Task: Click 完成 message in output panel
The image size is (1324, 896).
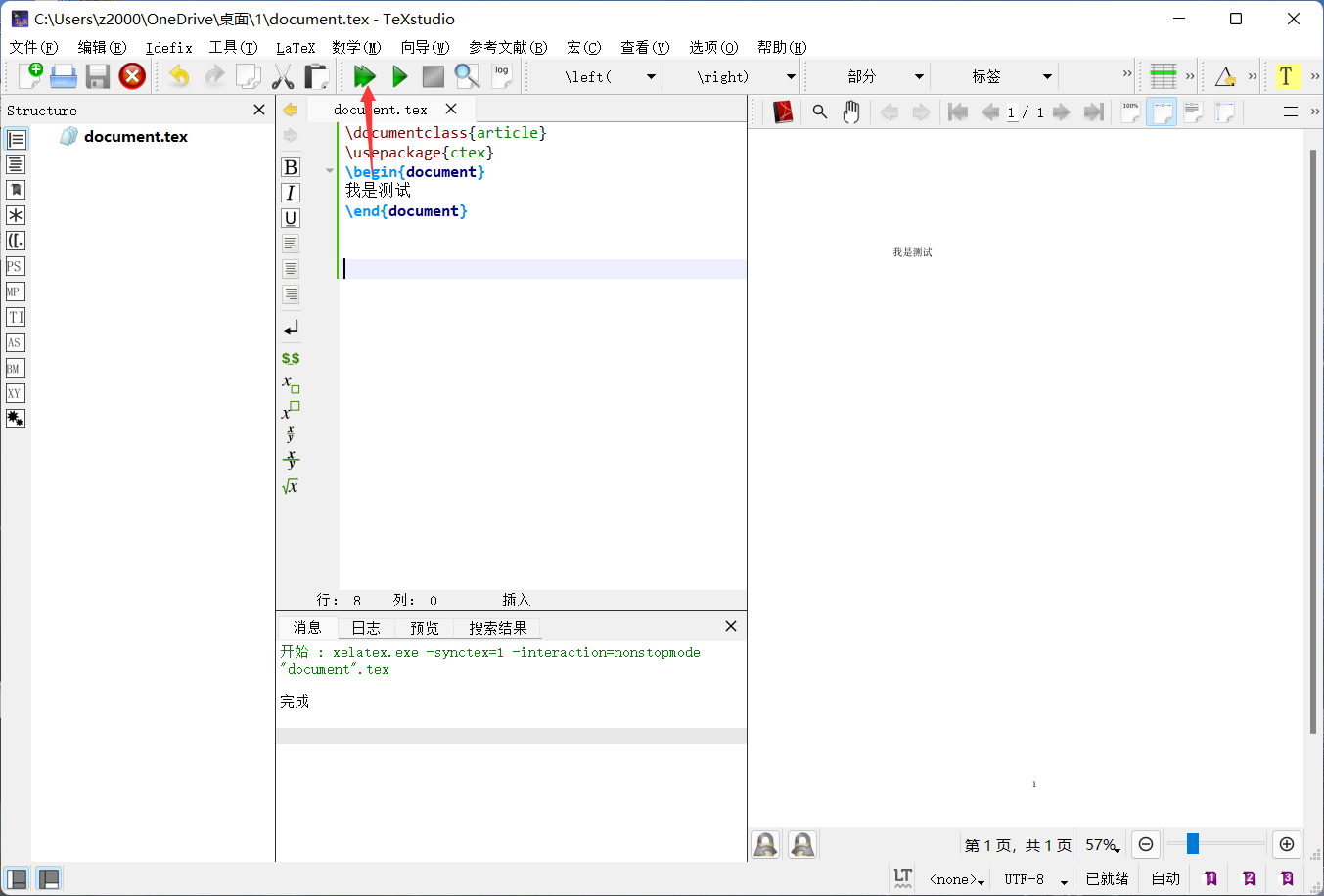Action: click(294, 701)
